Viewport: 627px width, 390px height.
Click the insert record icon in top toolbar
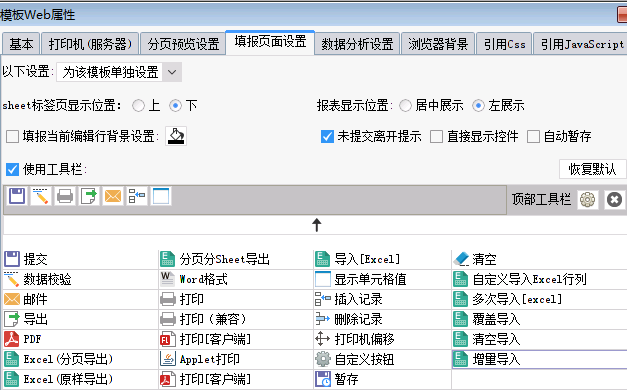click(x=137, y=196)
